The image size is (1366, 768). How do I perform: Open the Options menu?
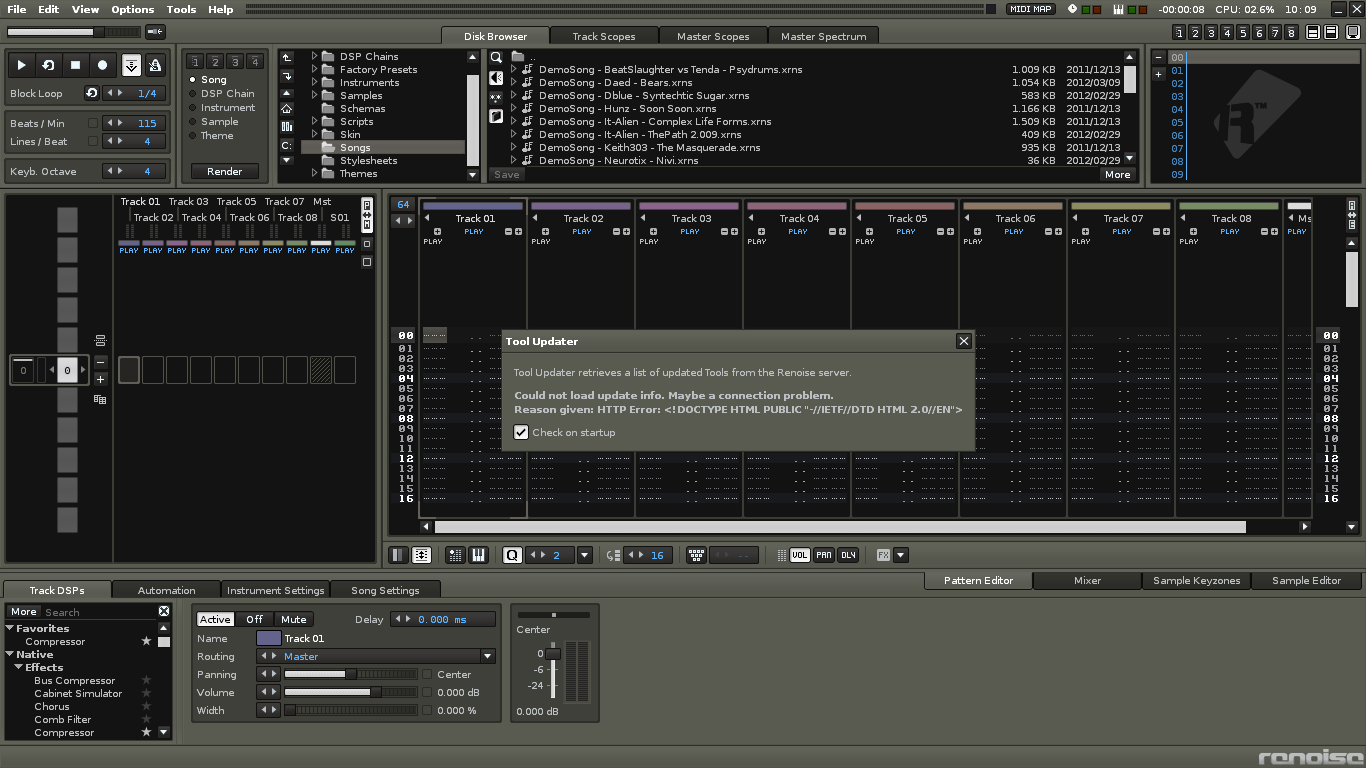132,9
